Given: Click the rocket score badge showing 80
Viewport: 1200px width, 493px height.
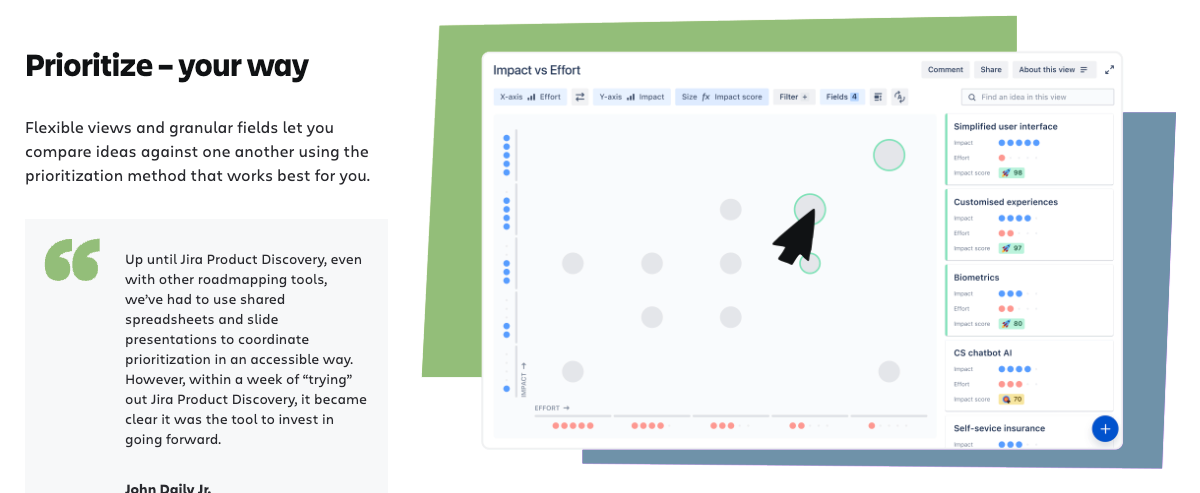Looking at the screenshot, I should point(1011,324).
